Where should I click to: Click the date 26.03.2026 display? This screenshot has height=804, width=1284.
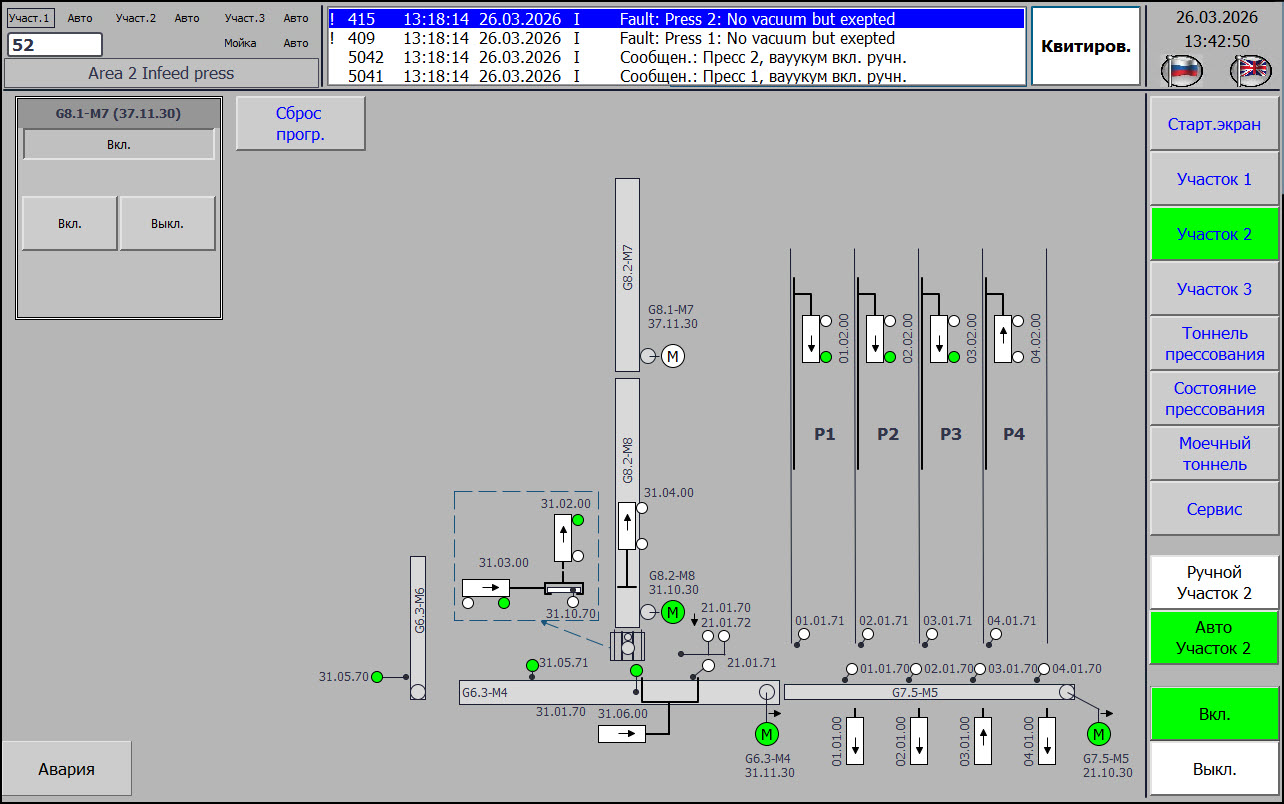1216,17
